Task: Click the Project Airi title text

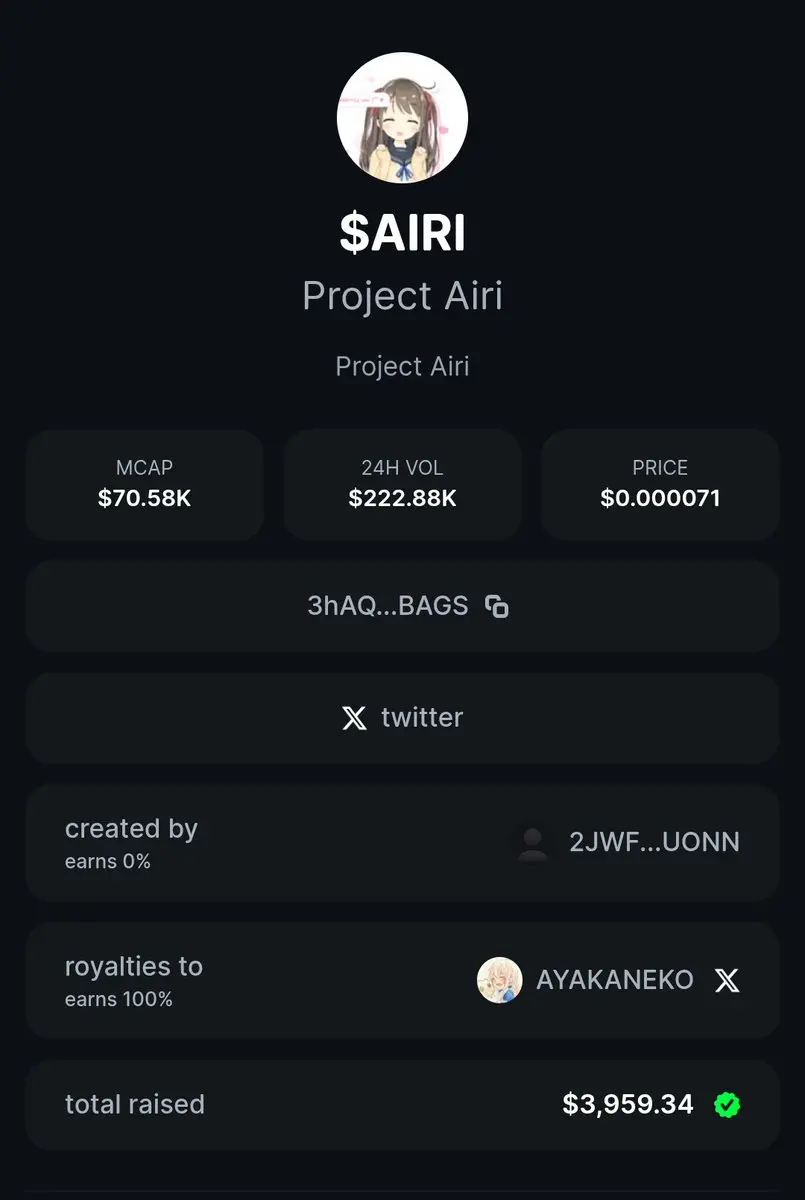Action: (403, 297)
